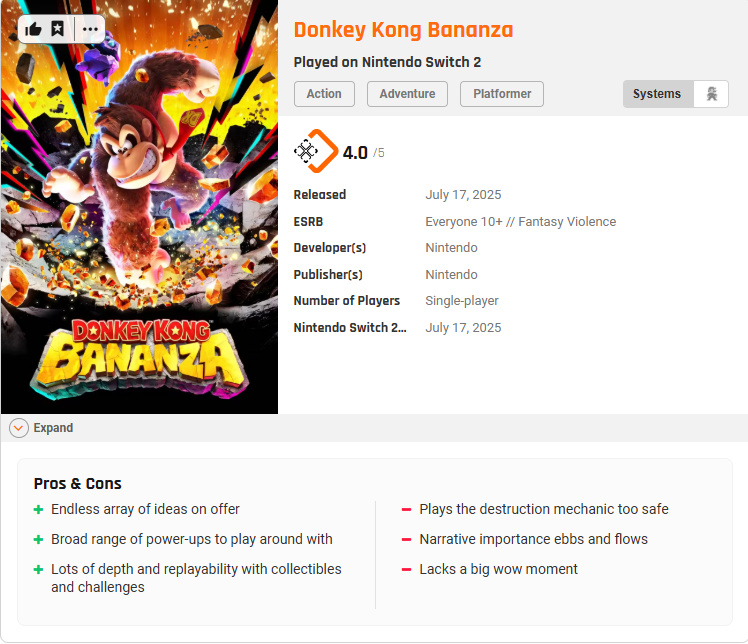The width and height of the screenshot is (748, 644).
Task: Open the Donkey Kong Bananza title link
Action: (x=403, y=30)
